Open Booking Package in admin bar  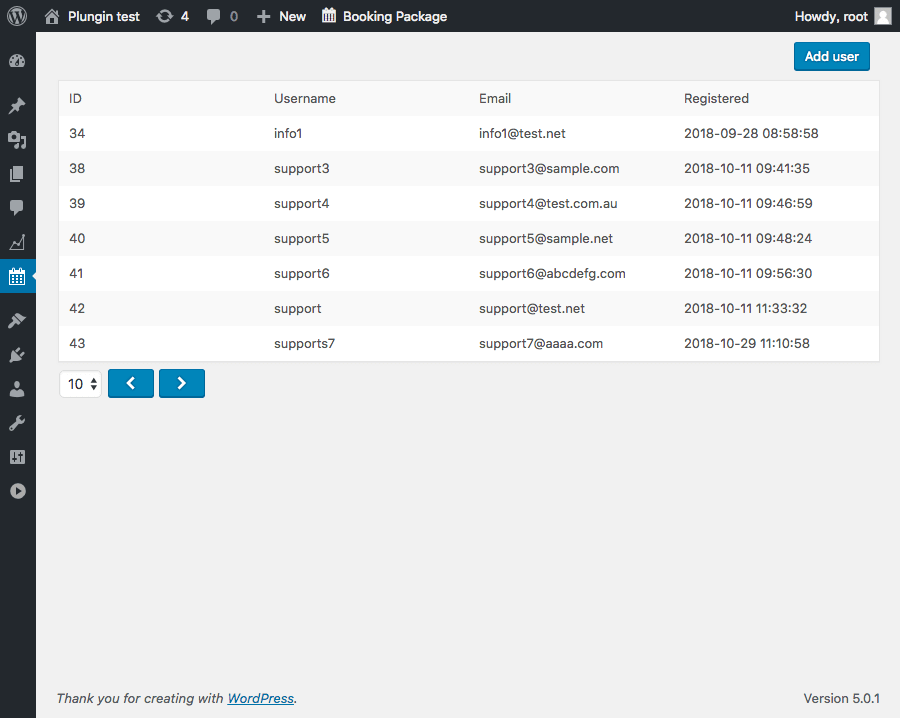tap(395, 17)
